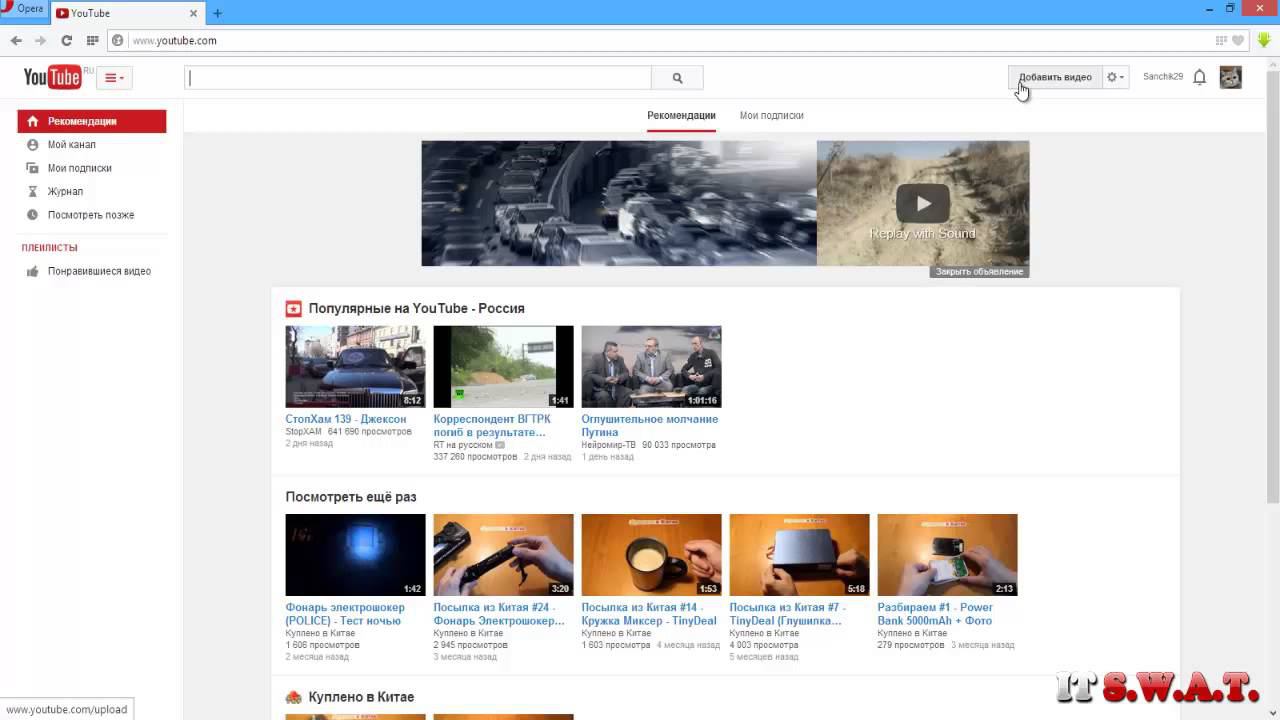1280x720 pixels.
Task: Click the 1:01:16 long video thumbnail
Action: 651,366
